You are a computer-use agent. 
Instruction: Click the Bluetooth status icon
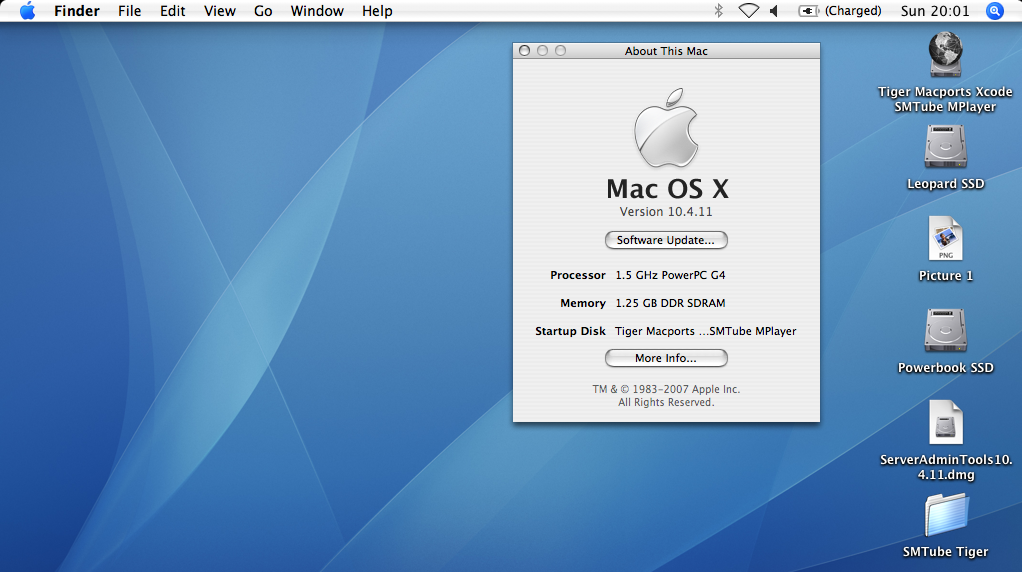point(718,10)
